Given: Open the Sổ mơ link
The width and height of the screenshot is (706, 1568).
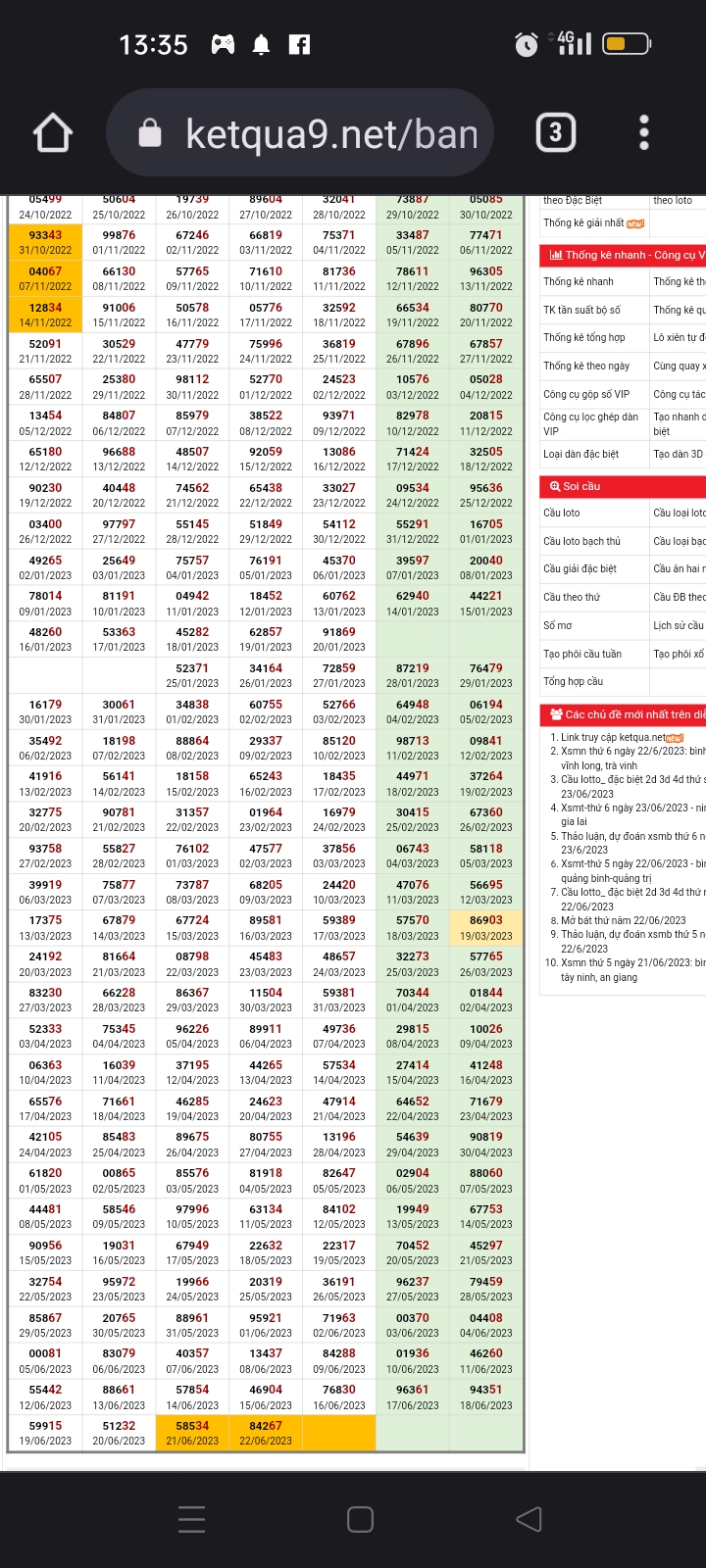Looking at the screenshot, I should 558,625.
